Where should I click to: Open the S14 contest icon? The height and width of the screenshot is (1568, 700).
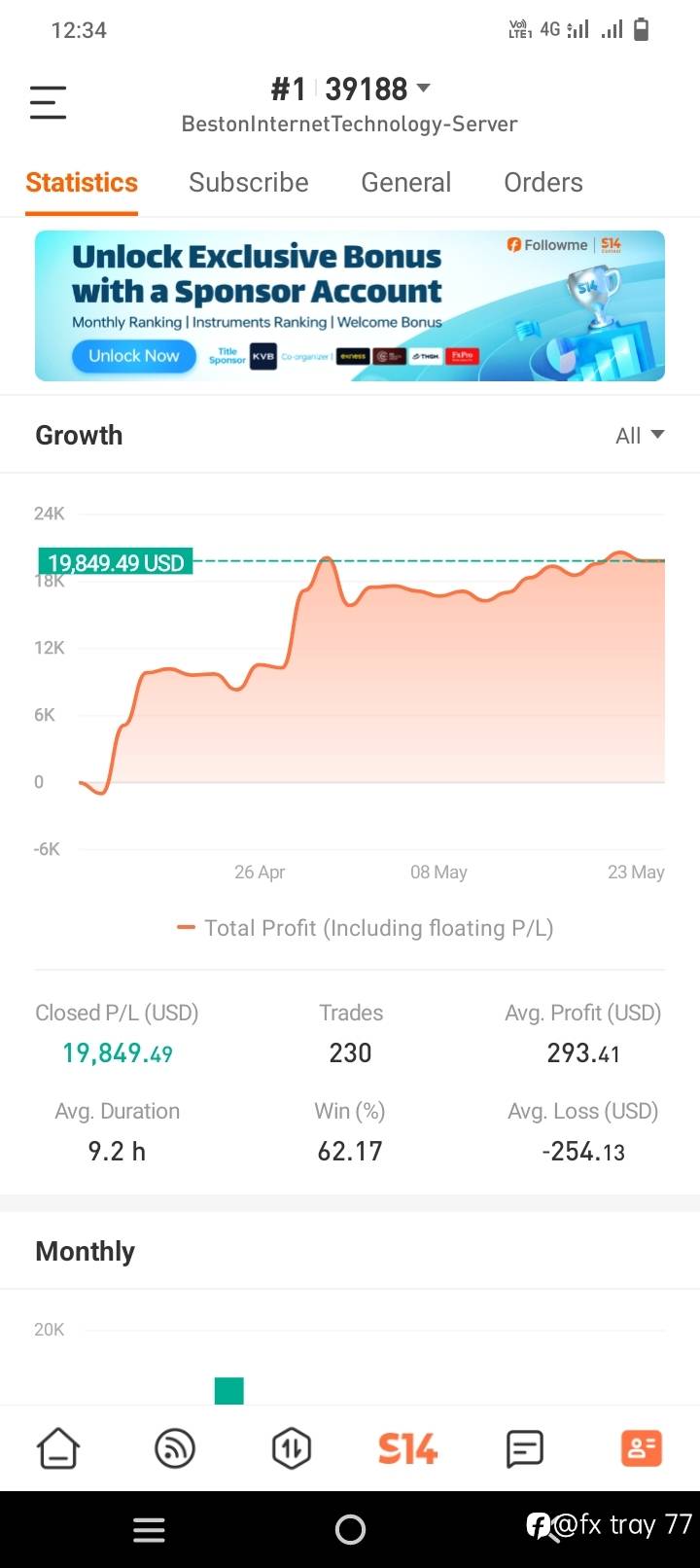tap(407, 1448)
